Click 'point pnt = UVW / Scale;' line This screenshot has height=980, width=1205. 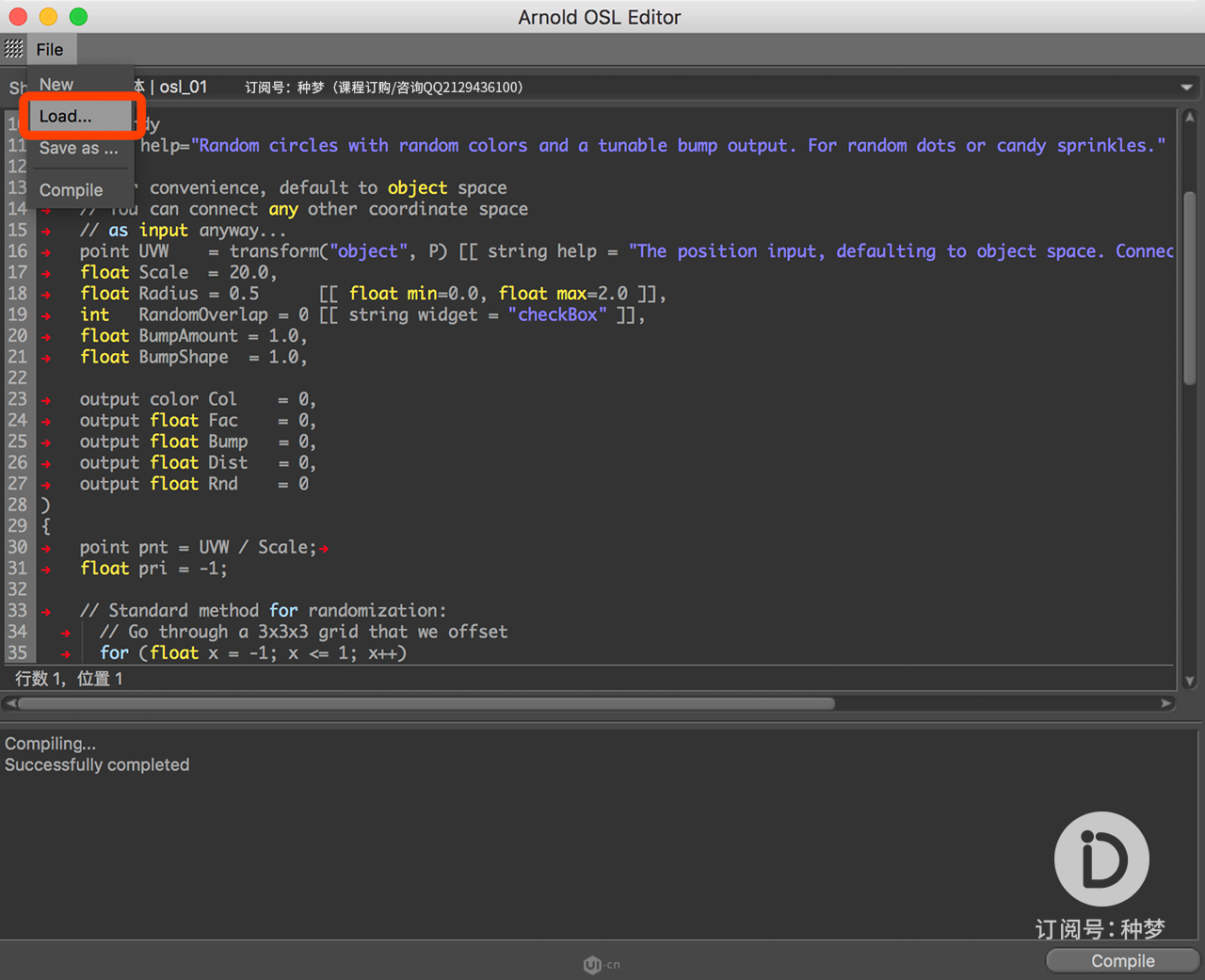pyautogui.click(x=199, y=548)
